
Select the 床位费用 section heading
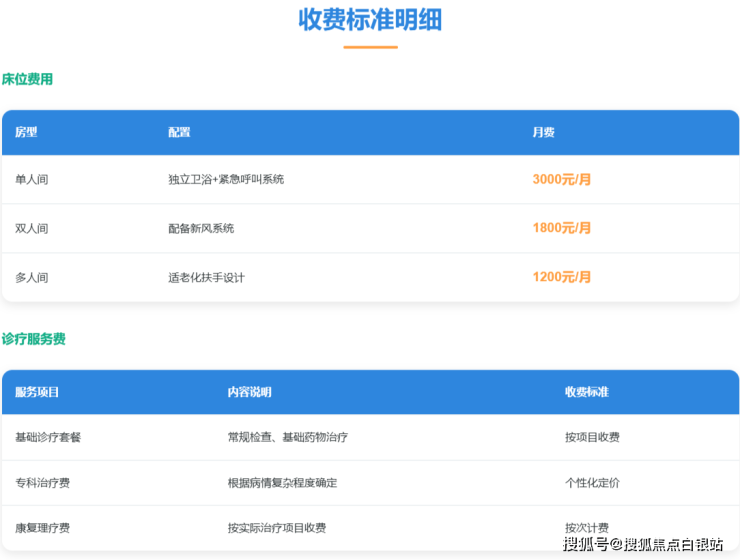pyautogui.click(x=28, y=79)
